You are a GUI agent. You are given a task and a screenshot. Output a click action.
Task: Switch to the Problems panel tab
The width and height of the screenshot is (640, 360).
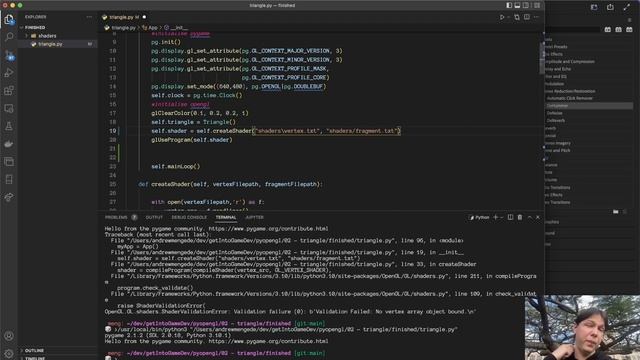116,217
